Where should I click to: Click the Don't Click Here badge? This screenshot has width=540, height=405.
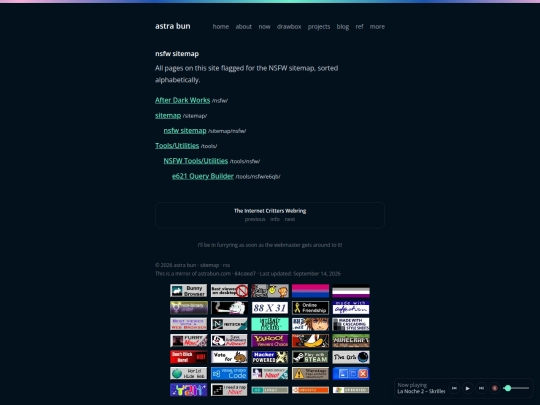[188, 357]
